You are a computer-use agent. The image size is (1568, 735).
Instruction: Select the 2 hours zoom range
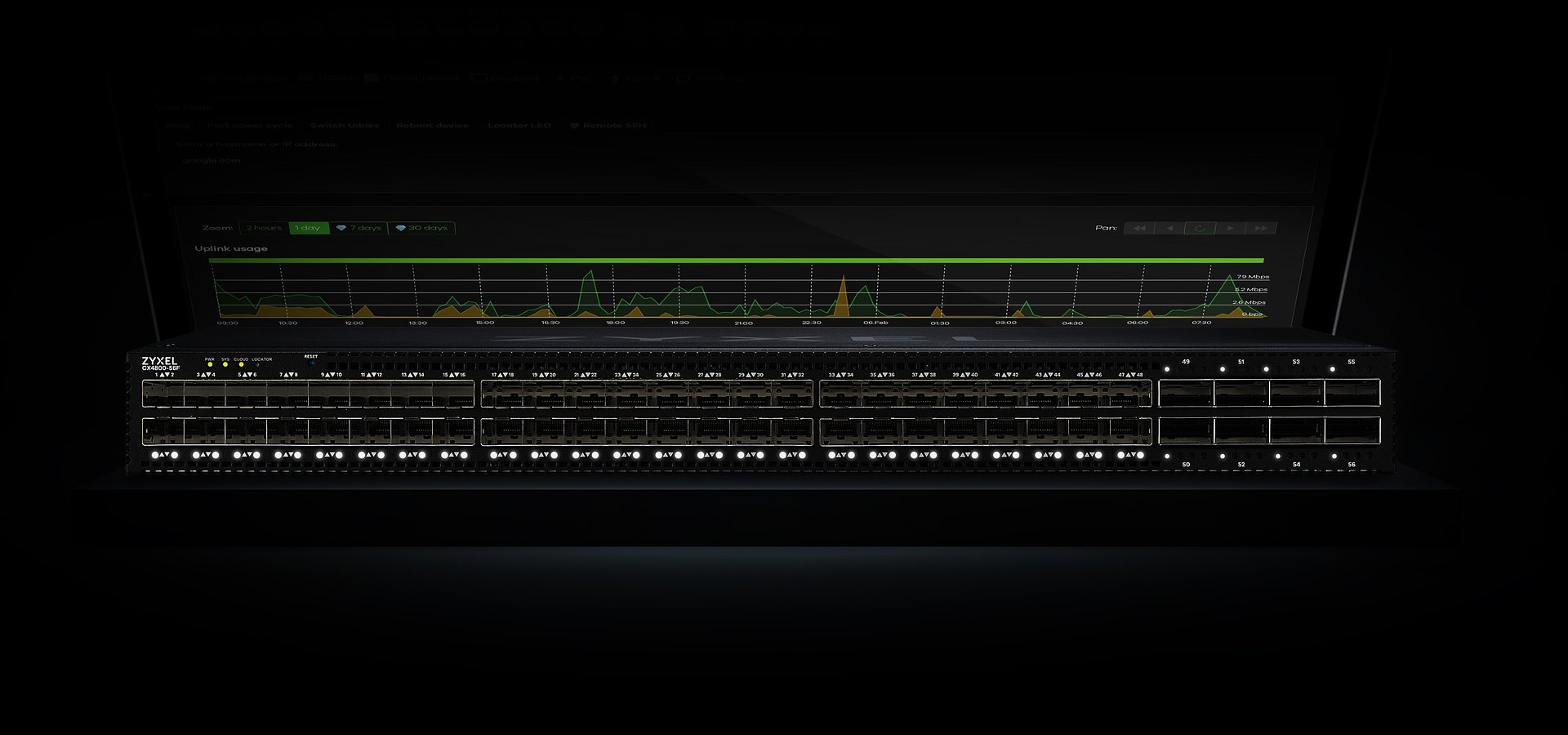tap(263, 228)
